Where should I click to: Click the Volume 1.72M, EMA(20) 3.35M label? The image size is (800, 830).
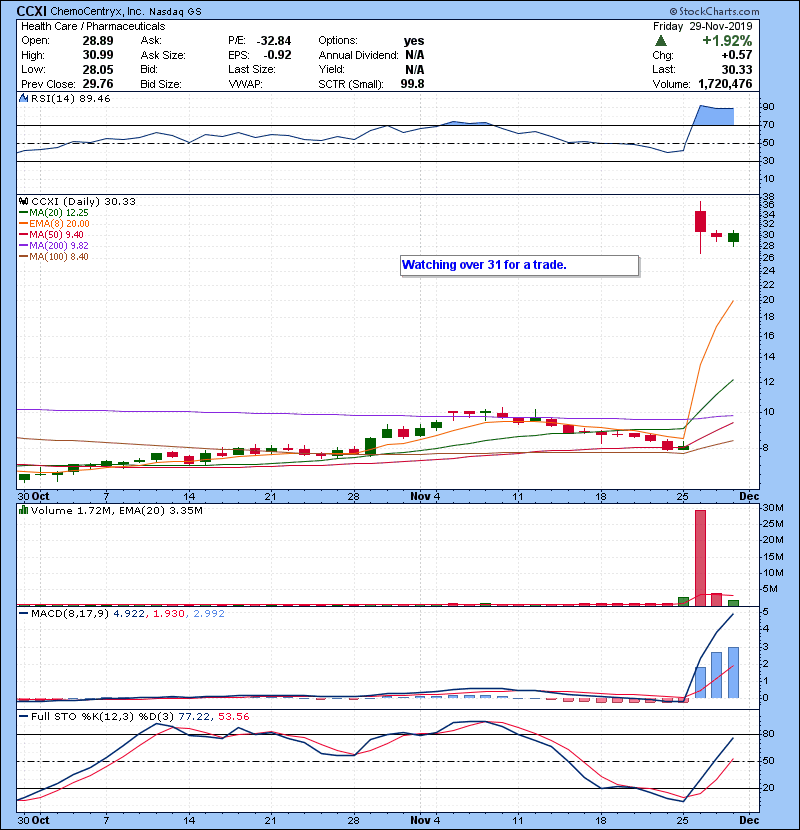[116, 510]
